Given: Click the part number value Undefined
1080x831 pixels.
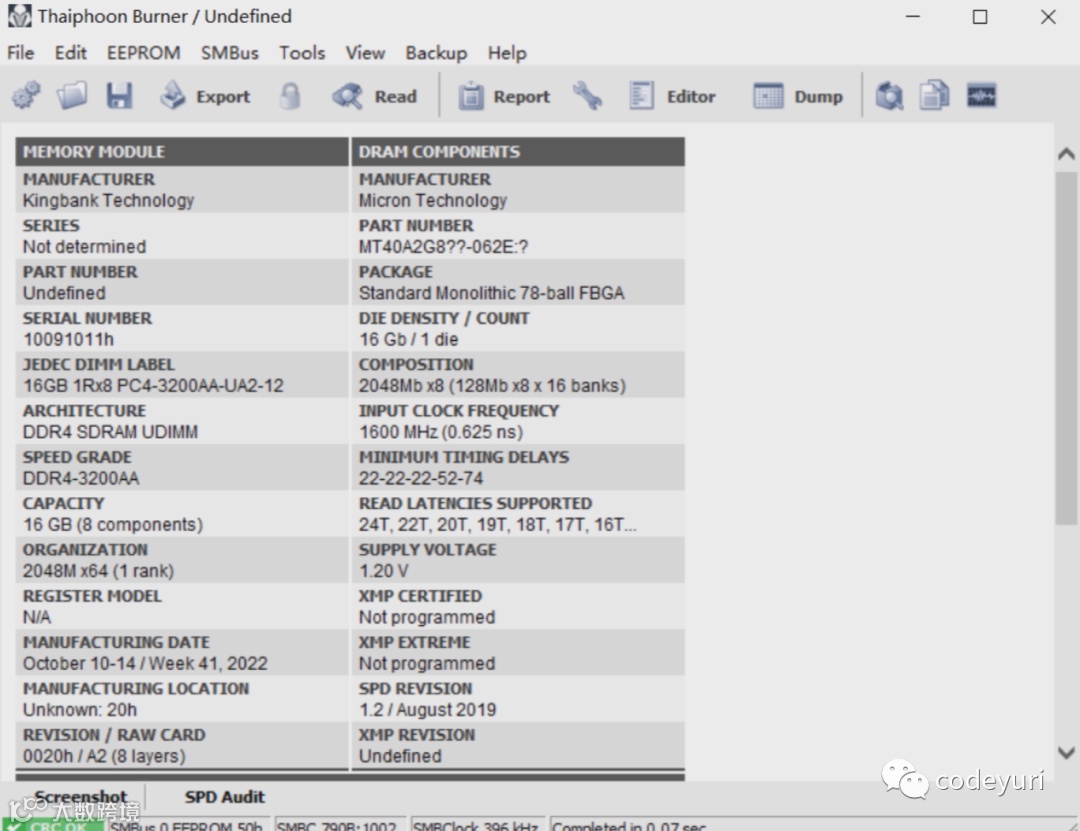Looking at the screenshot, I should [x=64, y=293].
